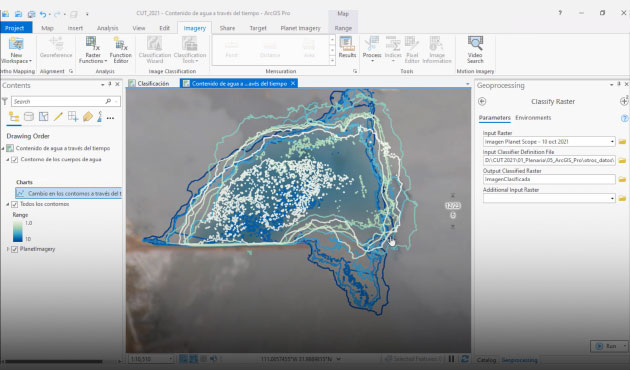This screenshot has height=370, width=630.
Task: Click the Output Classified Raster field
Action: [x=549, y=179]
